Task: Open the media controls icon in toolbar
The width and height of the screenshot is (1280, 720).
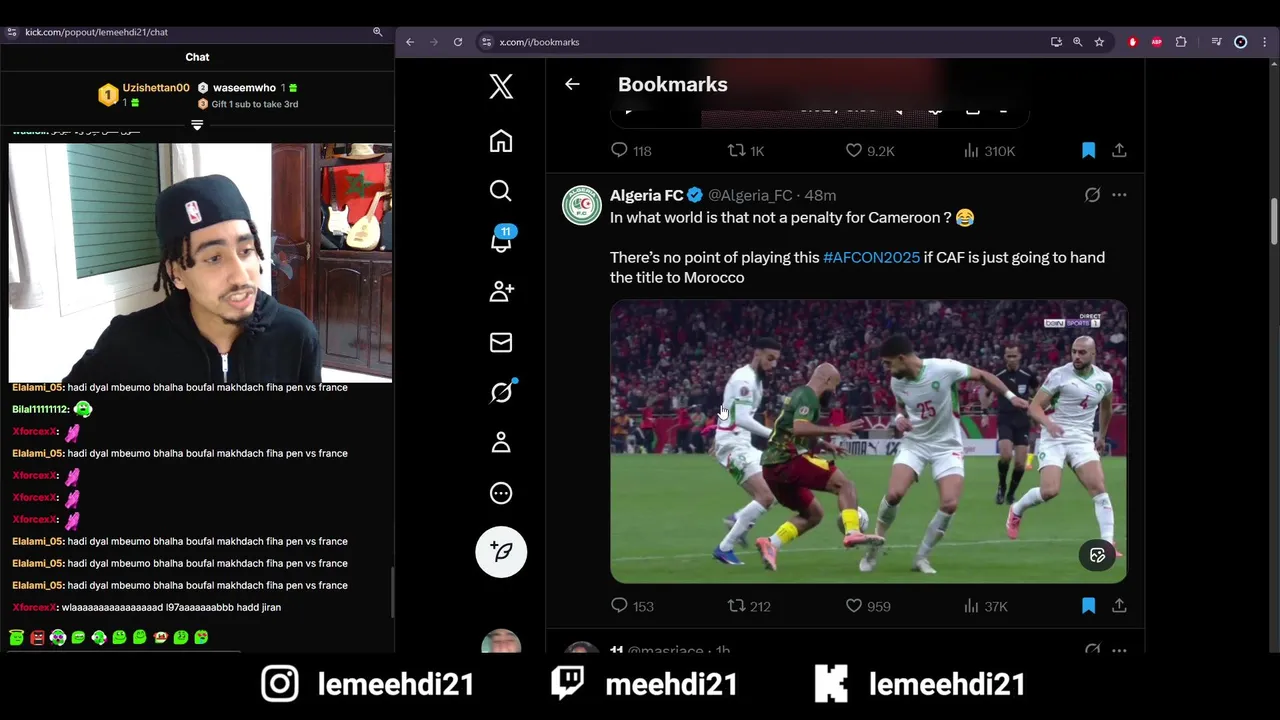Action: (x=1216, y=42)
